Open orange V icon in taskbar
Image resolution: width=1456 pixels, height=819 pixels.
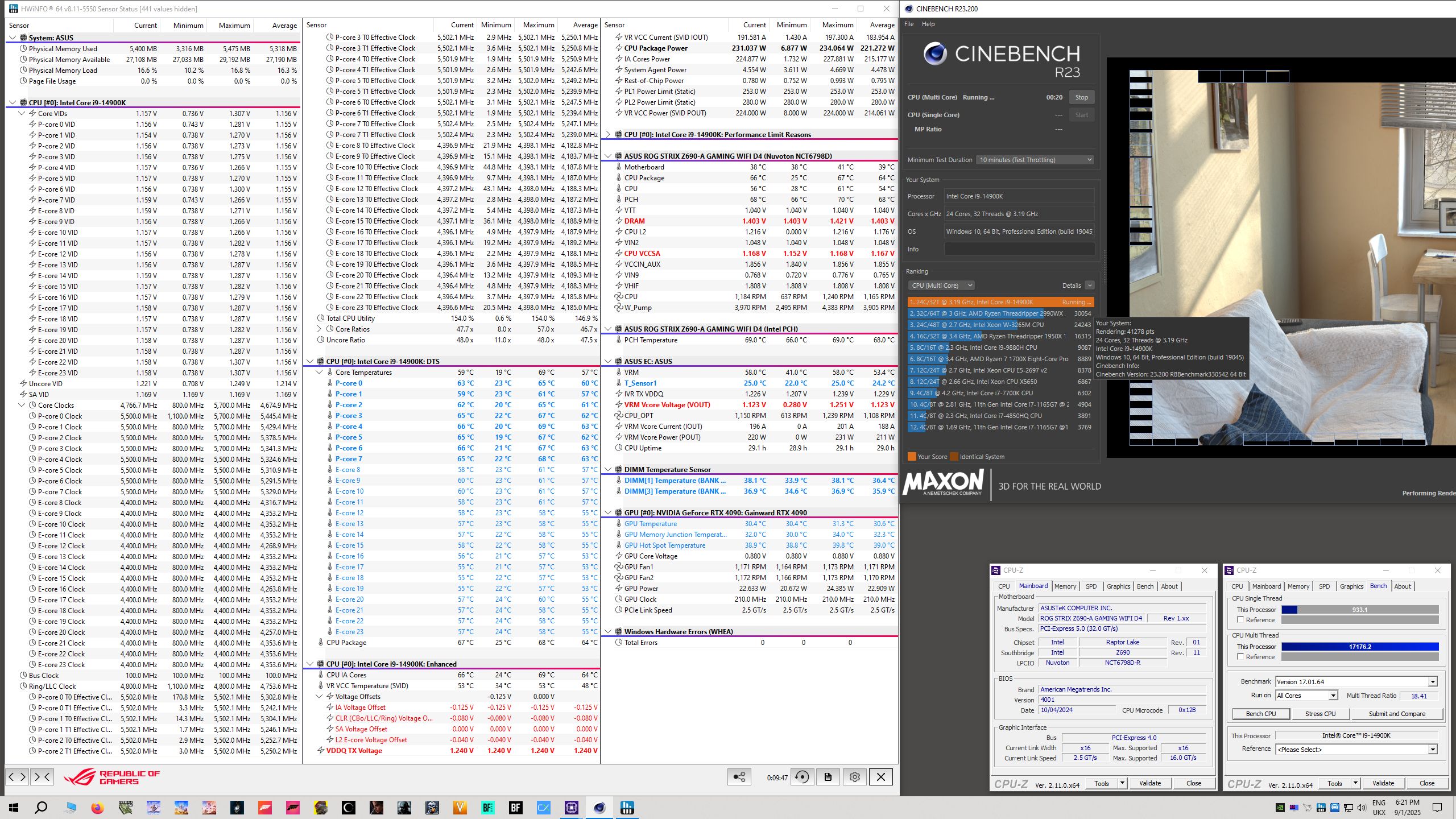(460, 807)
